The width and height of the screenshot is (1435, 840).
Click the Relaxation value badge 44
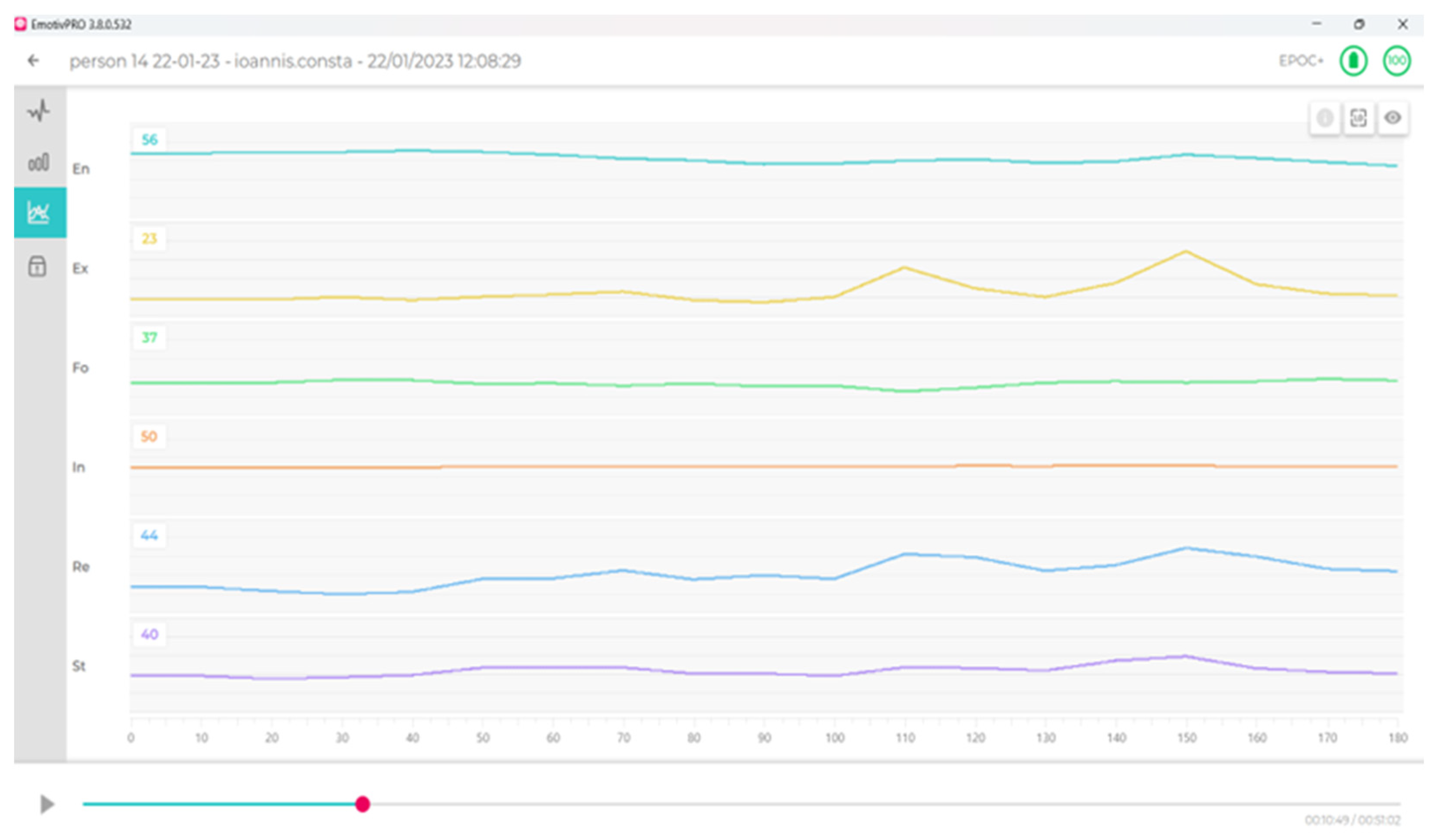tap(149, 535)
